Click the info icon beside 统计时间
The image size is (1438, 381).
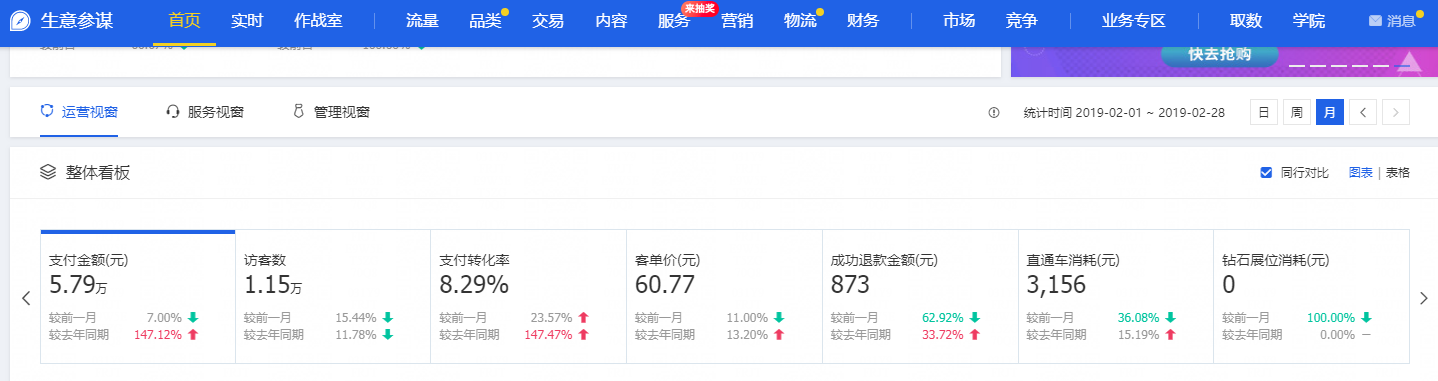pos(994,113)
